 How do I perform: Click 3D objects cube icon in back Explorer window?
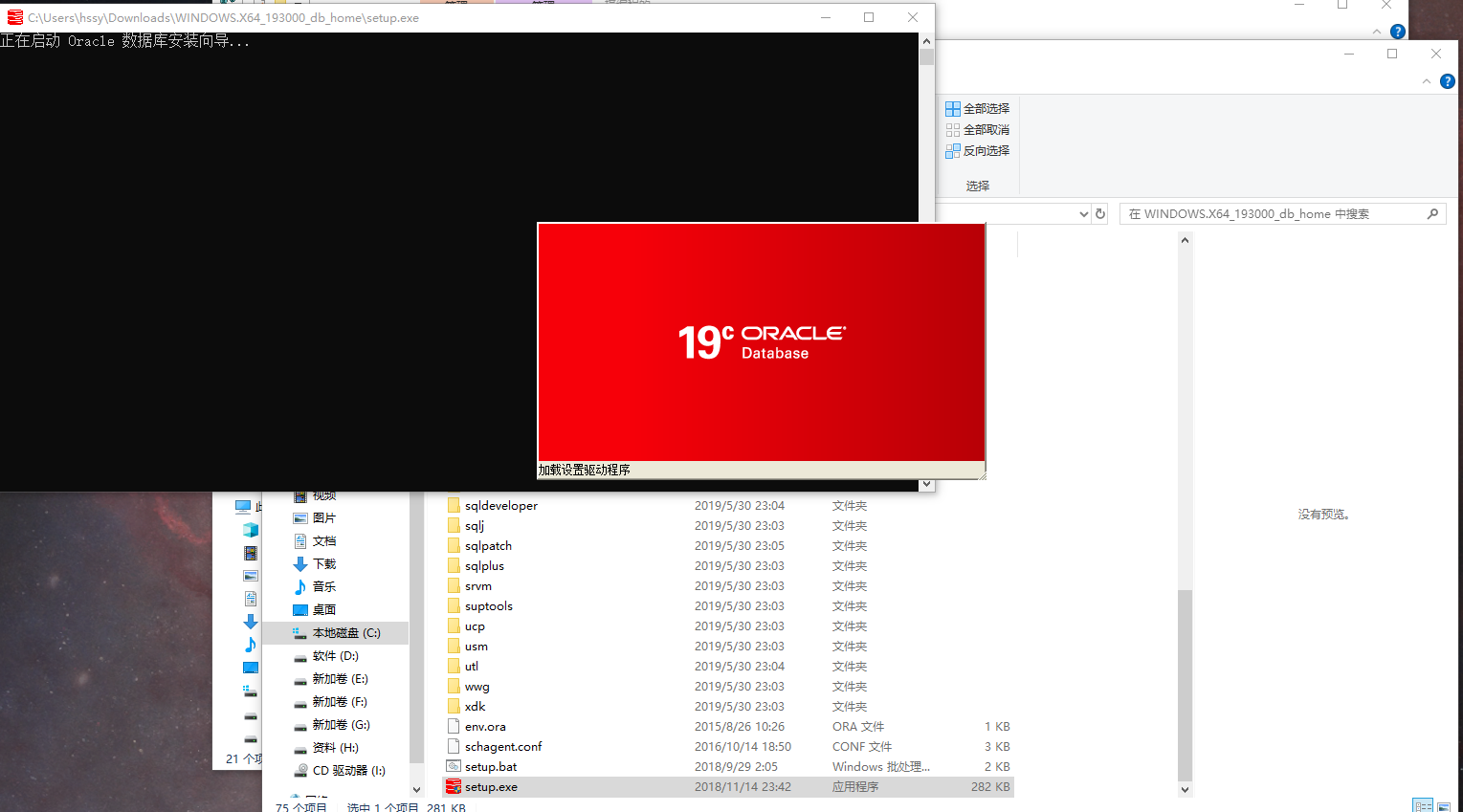coord(250,530)
